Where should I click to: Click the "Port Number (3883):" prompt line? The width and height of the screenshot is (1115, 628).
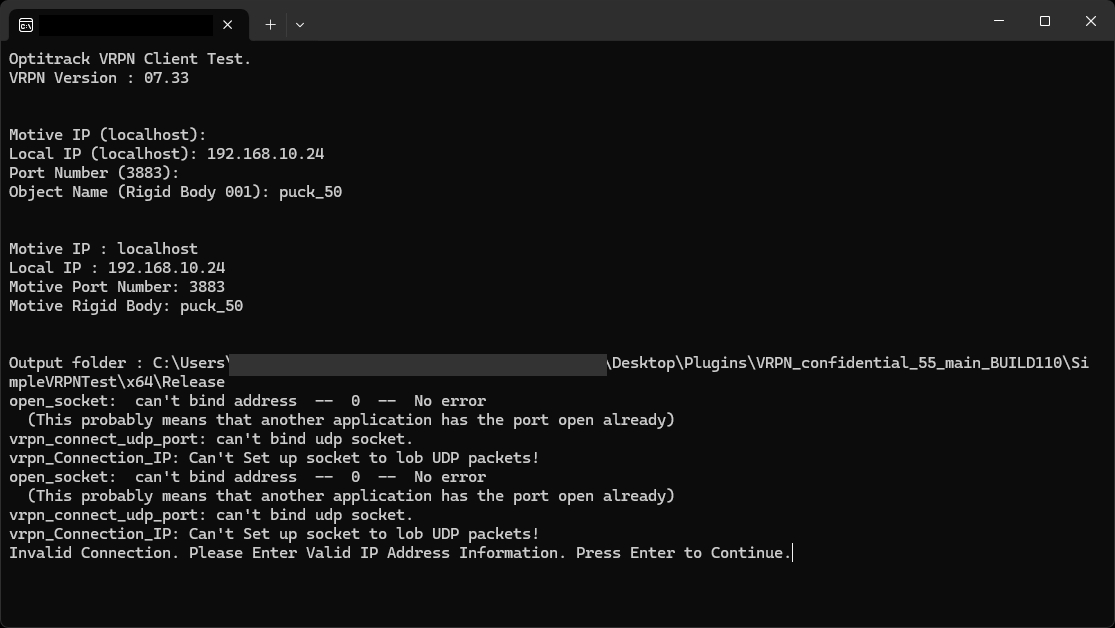click(94, 173)
